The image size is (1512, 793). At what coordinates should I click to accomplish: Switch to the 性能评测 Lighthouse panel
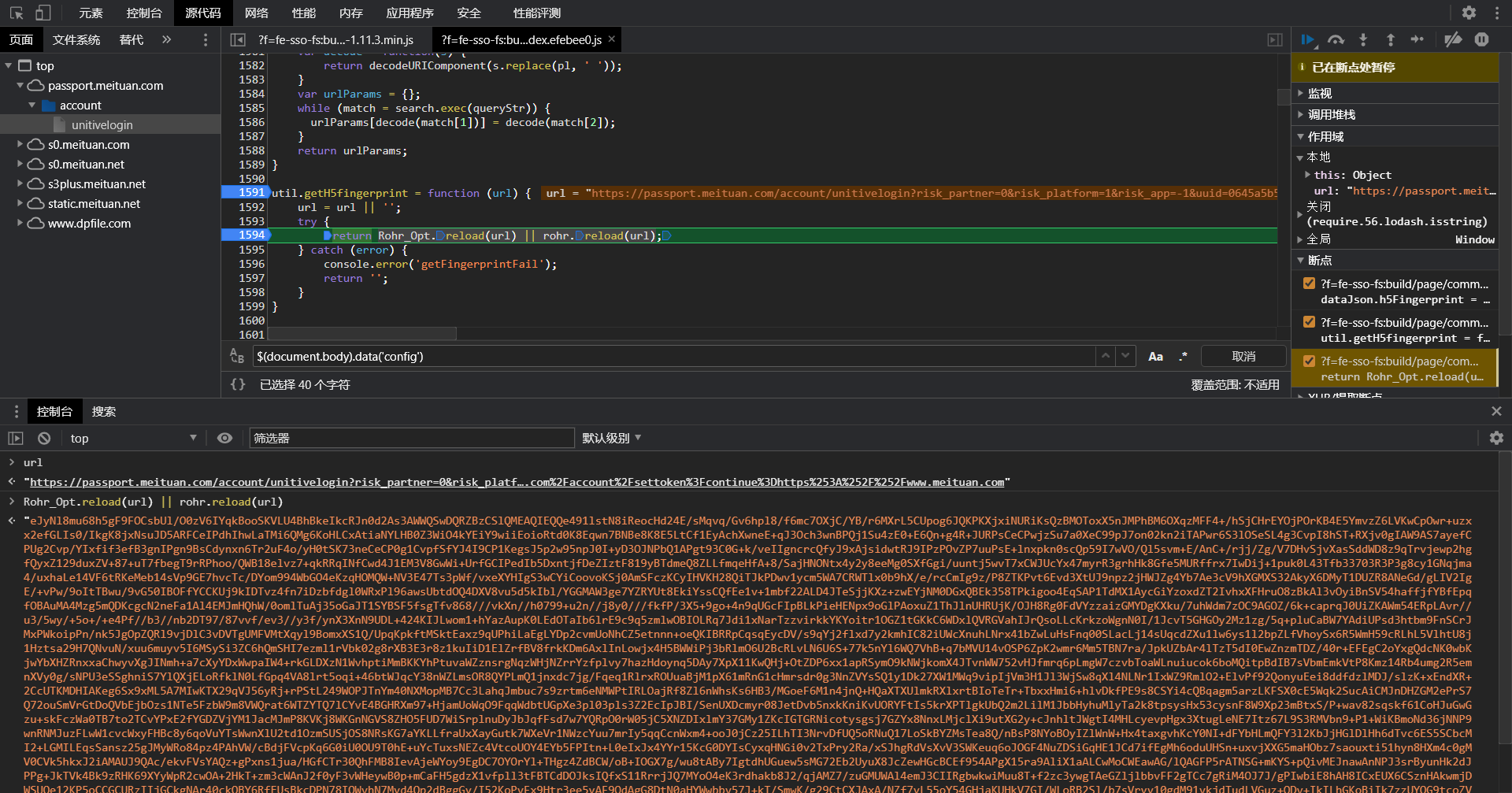tap(536, 13)
